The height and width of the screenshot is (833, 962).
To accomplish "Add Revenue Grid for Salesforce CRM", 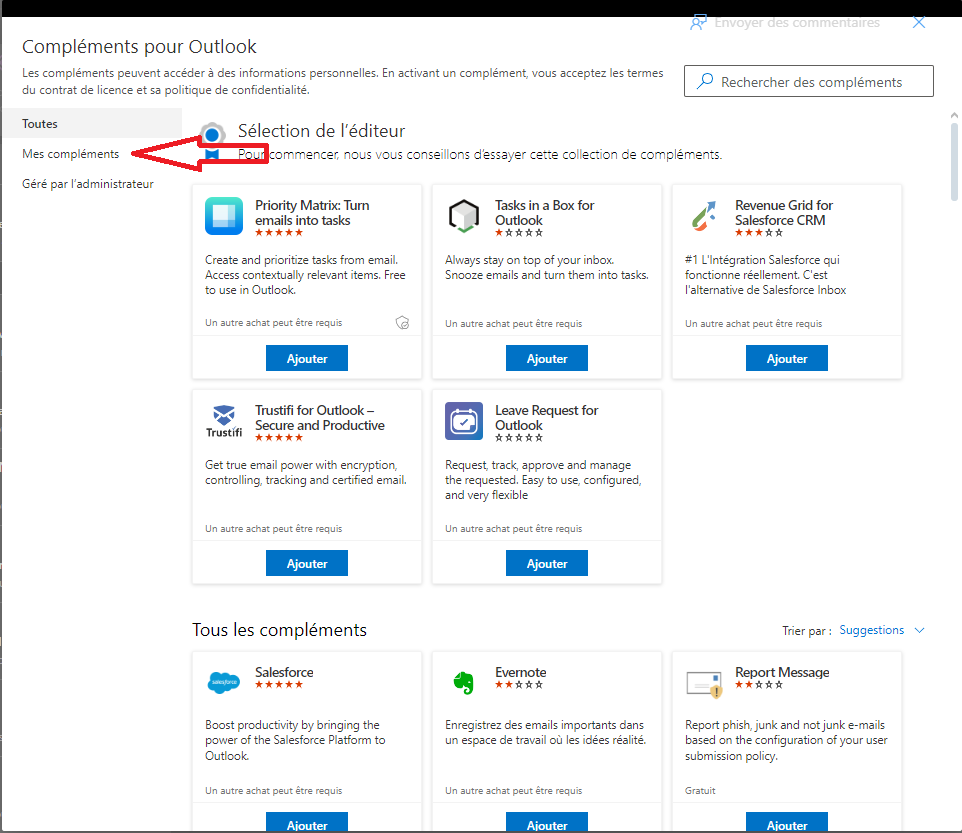I will [787, 358].
